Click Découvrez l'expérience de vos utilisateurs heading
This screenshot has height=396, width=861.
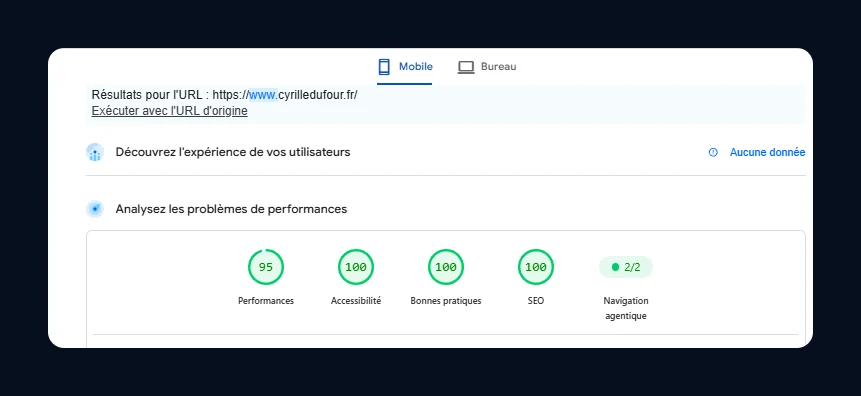(233, 152)
